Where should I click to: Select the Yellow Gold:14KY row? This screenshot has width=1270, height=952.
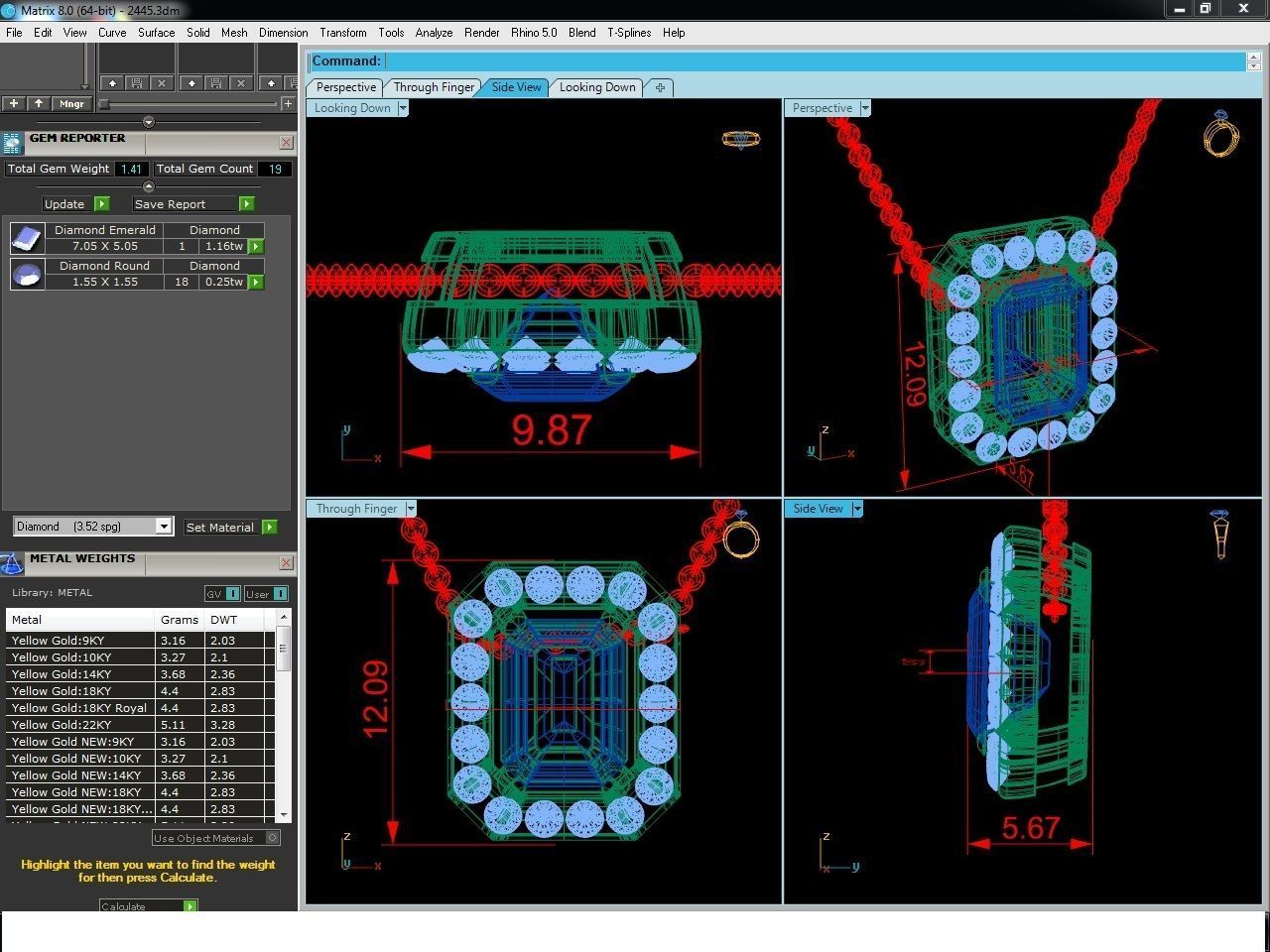pos(139,674)
